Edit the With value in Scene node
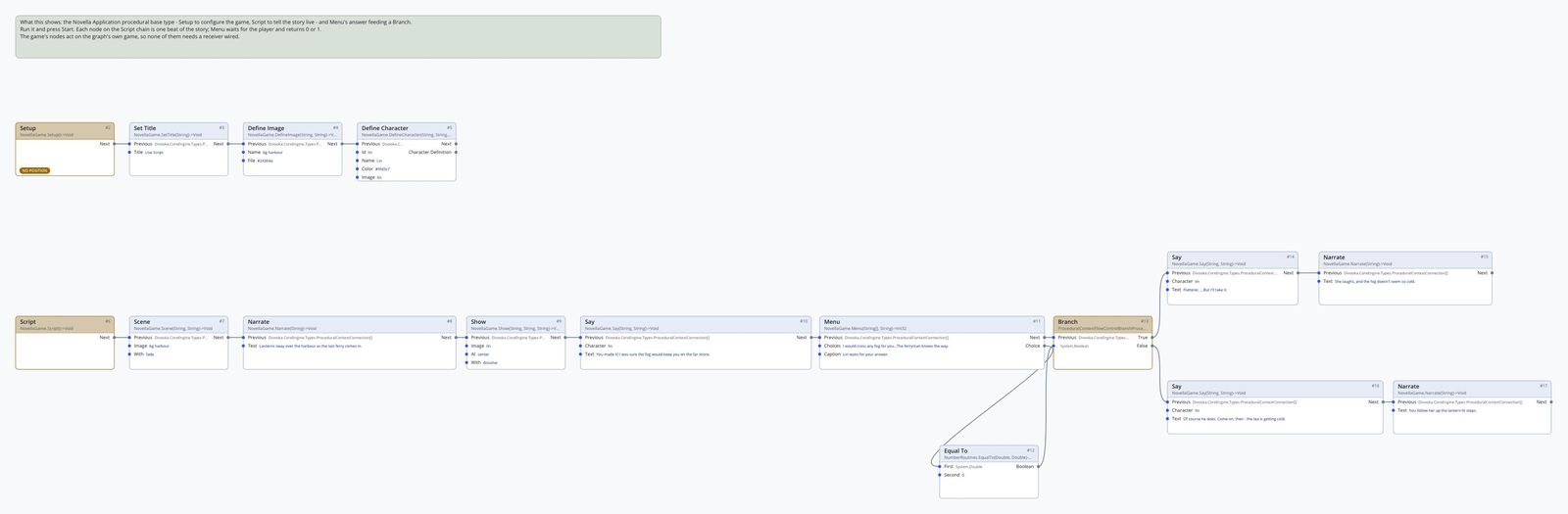The image size is (1568, 514). (150, 354)
